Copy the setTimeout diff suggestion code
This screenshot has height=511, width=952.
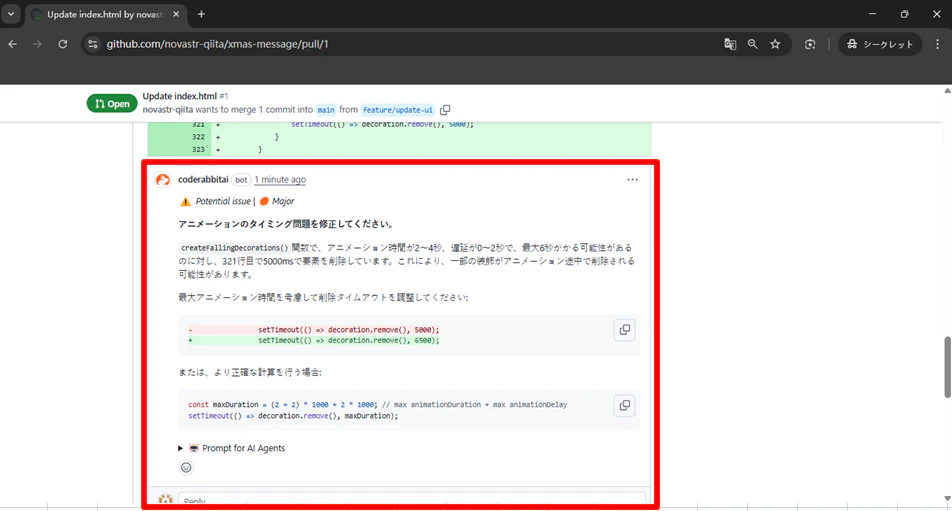(x=624, y=330)
